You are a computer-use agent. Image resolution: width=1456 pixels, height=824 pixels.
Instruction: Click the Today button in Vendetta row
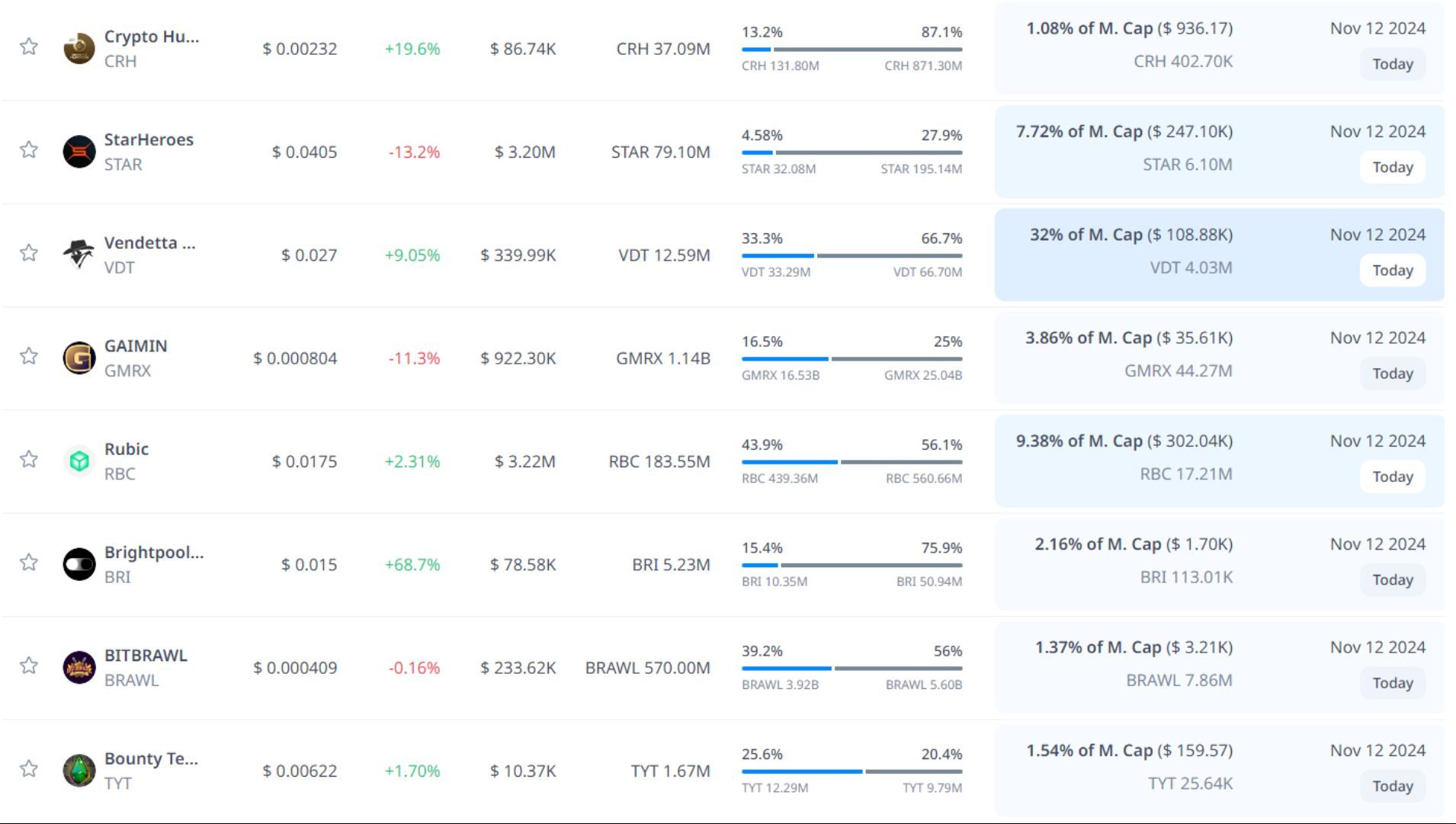(x=1392, y=271)
